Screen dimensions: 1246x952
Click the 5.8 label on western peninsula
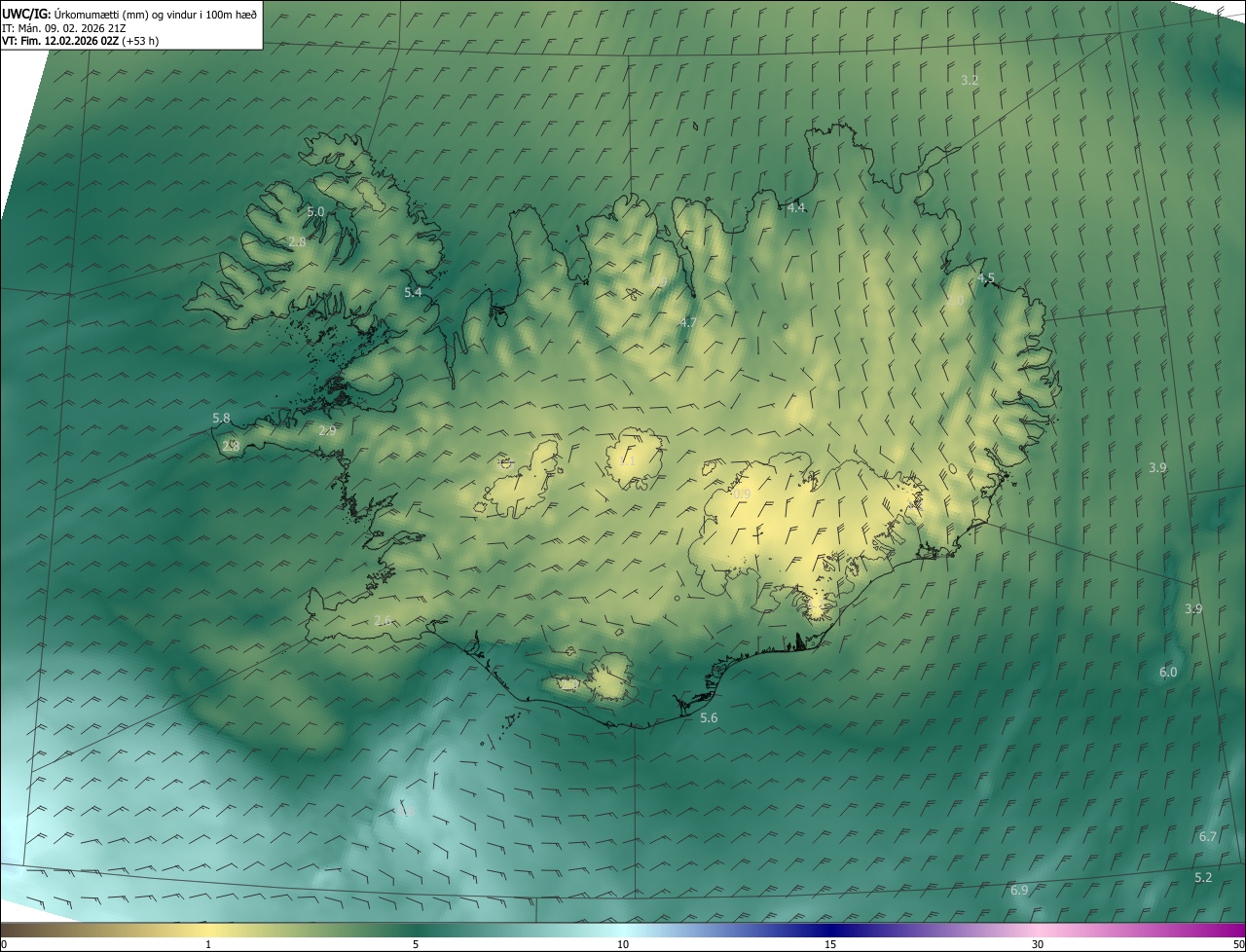(221, 418)
